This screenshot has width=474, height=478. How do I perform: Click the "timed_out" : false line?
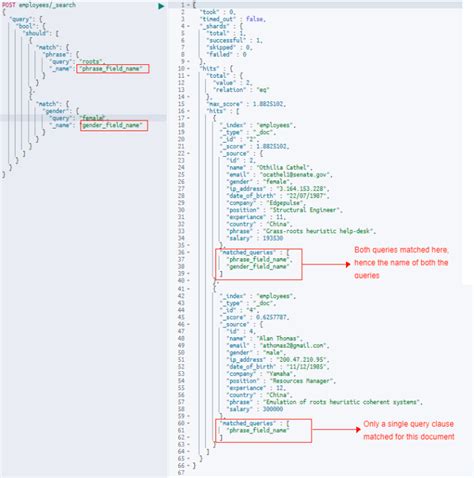233,19
